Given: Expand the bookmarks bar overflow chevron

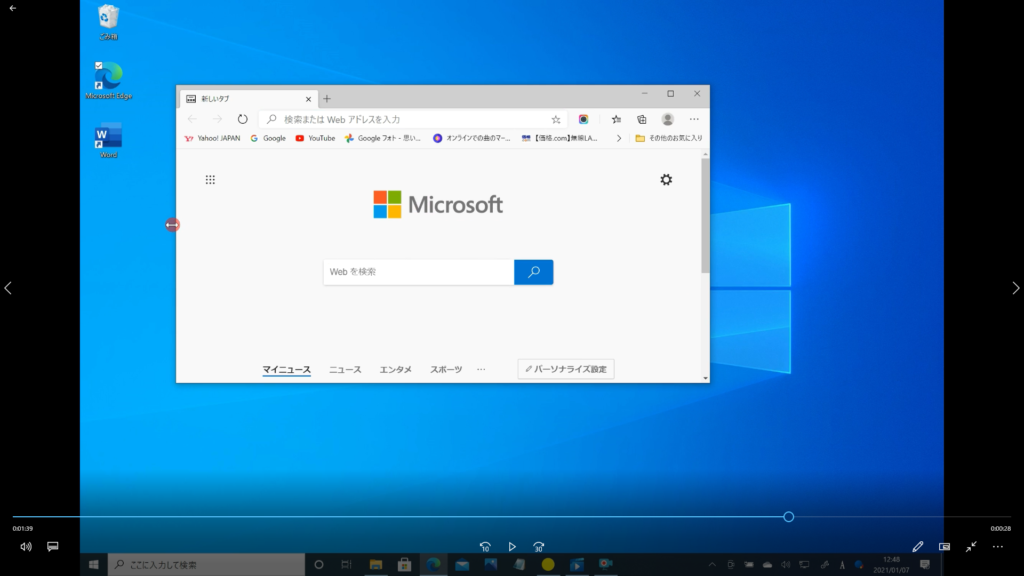Looking at the screenshot, I should 619,138.
